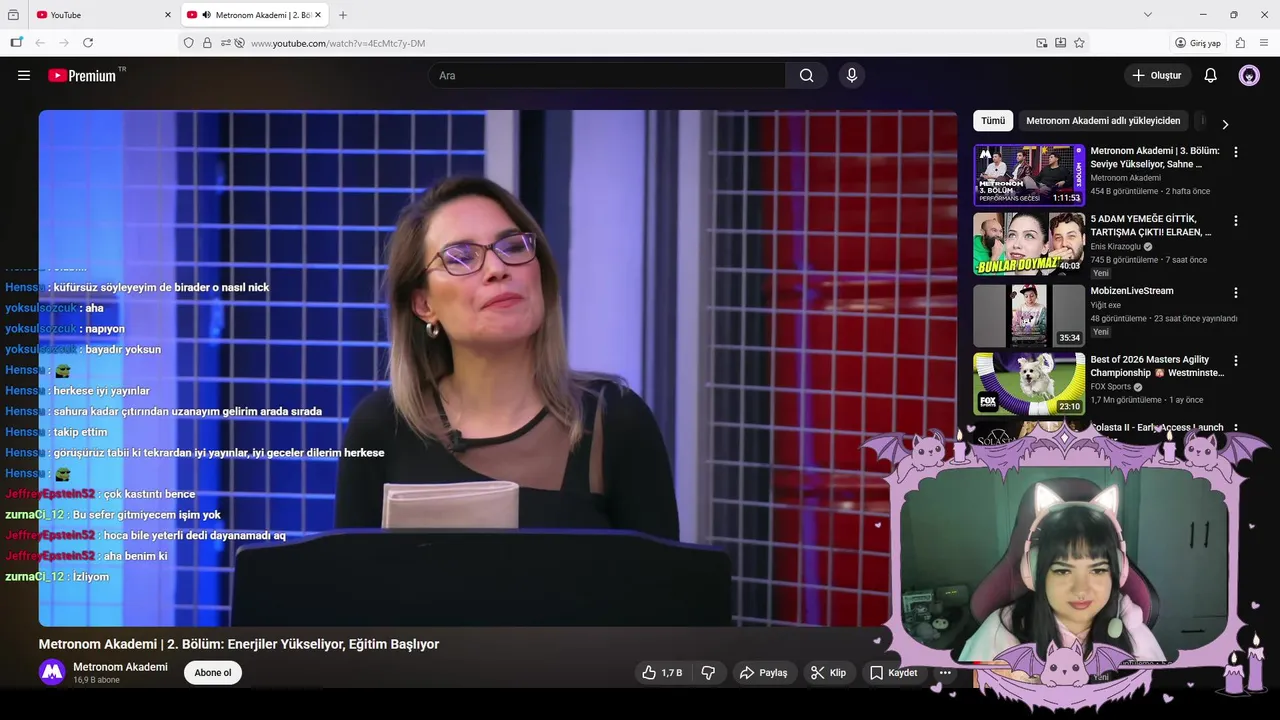Bookmark this page with star icon
The height and width of the screenshot is (720, 1280).
pyautogui.click(x=1079, y=43)
